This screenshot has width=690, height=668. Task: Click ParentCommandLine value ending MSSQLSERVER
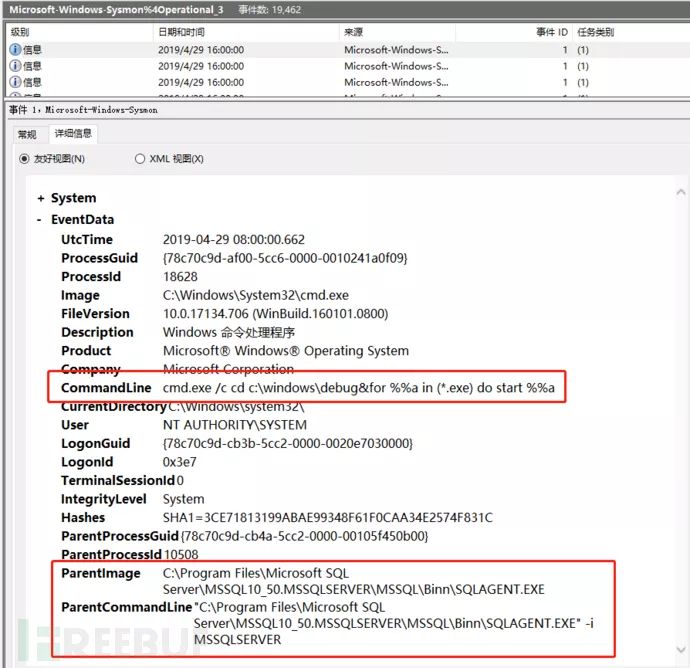pyautogui.click(x=394, y=623)
